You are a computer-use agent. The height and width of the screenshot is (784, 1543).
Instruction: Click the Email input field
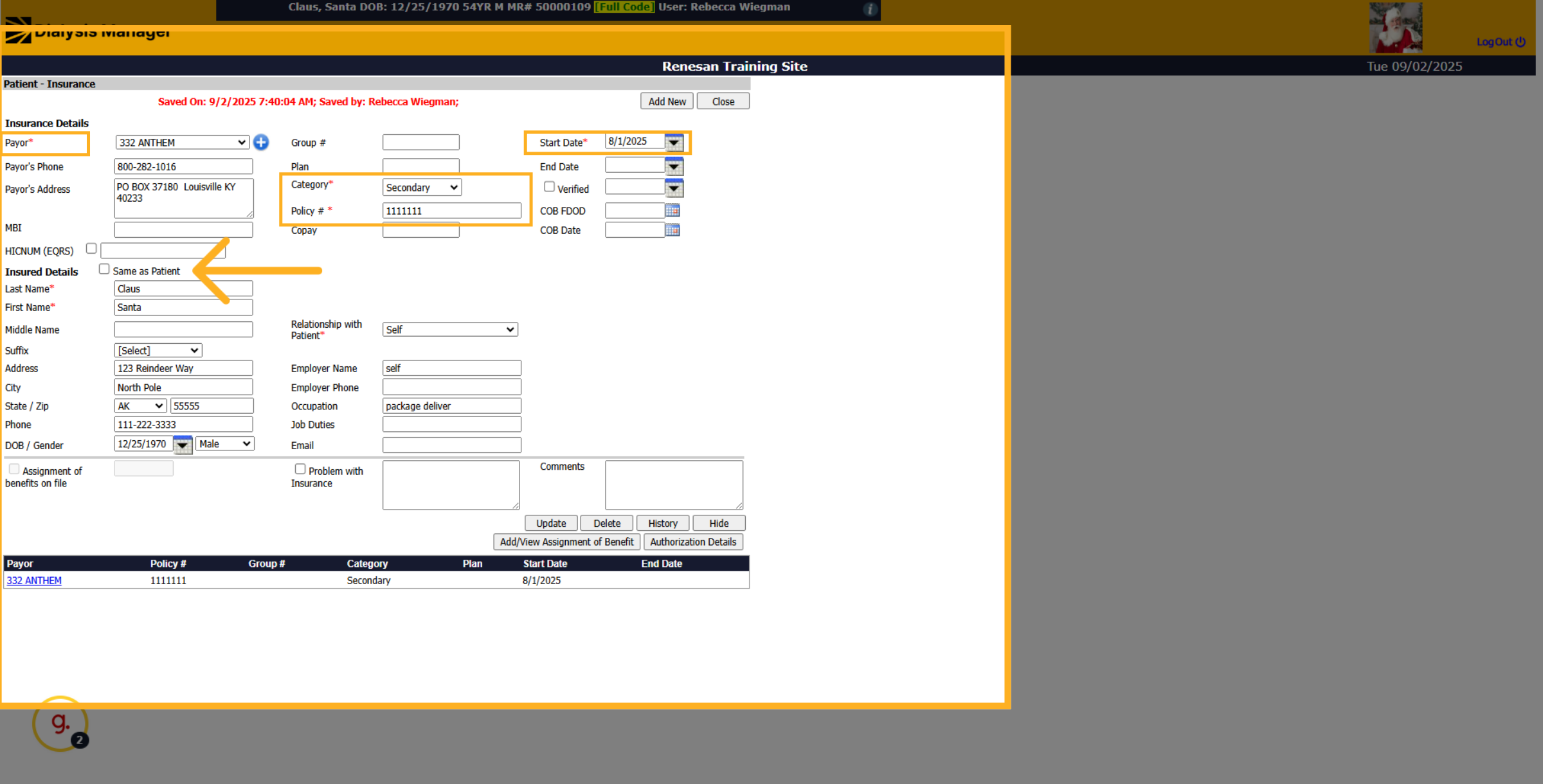[x=451, y=445]
